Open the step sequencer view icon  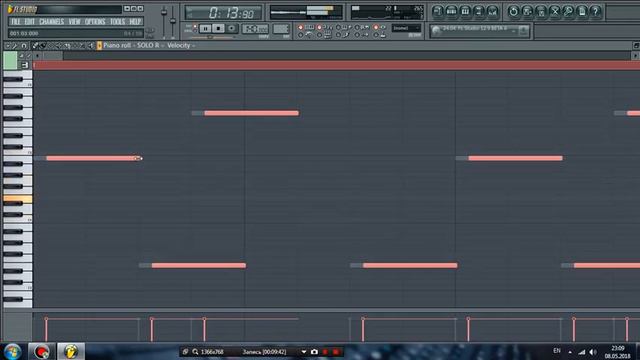coord(451,11)
